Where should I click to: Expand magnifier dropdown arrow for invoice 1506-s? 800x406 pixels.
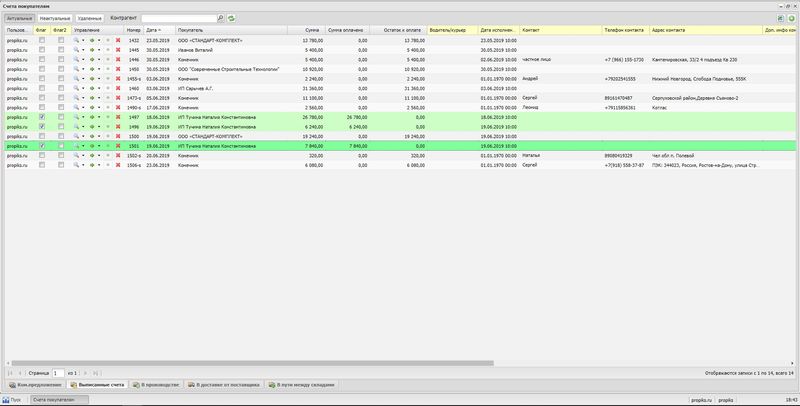coord(83,165)
